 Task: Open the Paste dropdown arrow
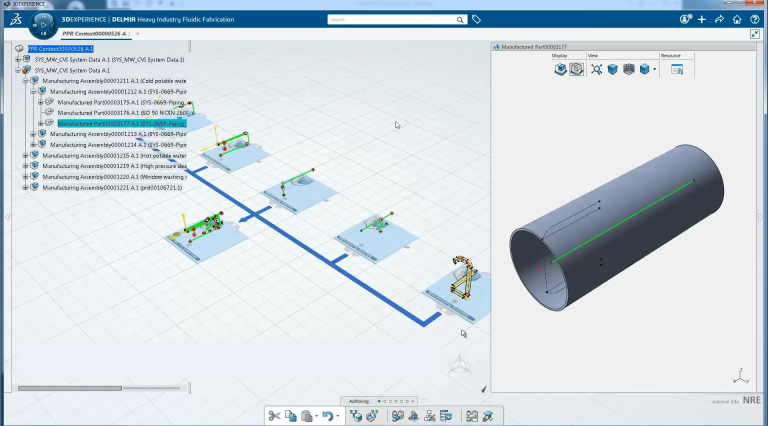click(x=315, y=417)
